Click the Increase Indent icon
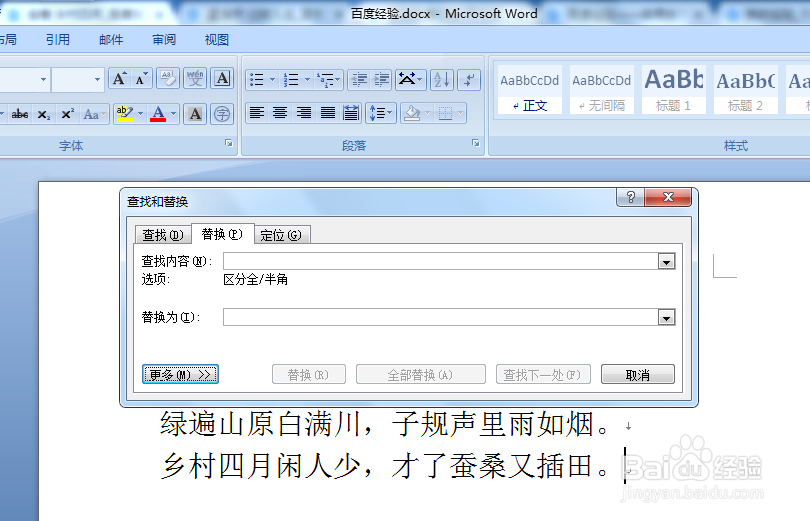810x521 pixels. 381,80
